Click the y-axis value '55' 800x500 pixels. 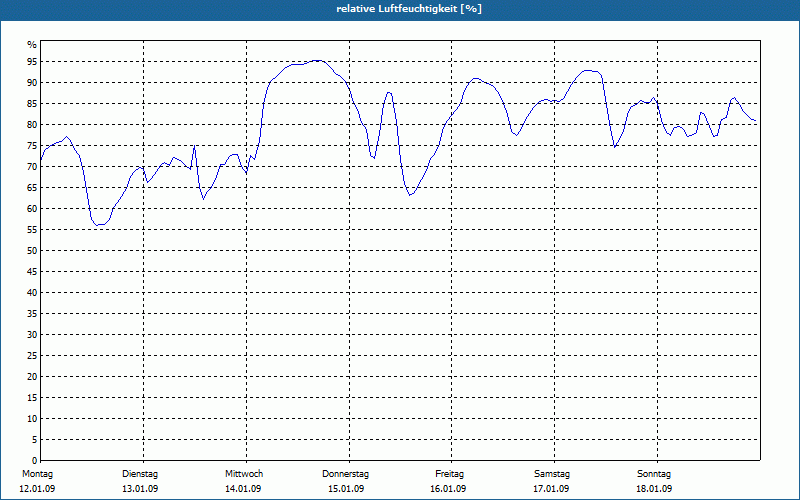pyautogui.click(x=32, y=230)
